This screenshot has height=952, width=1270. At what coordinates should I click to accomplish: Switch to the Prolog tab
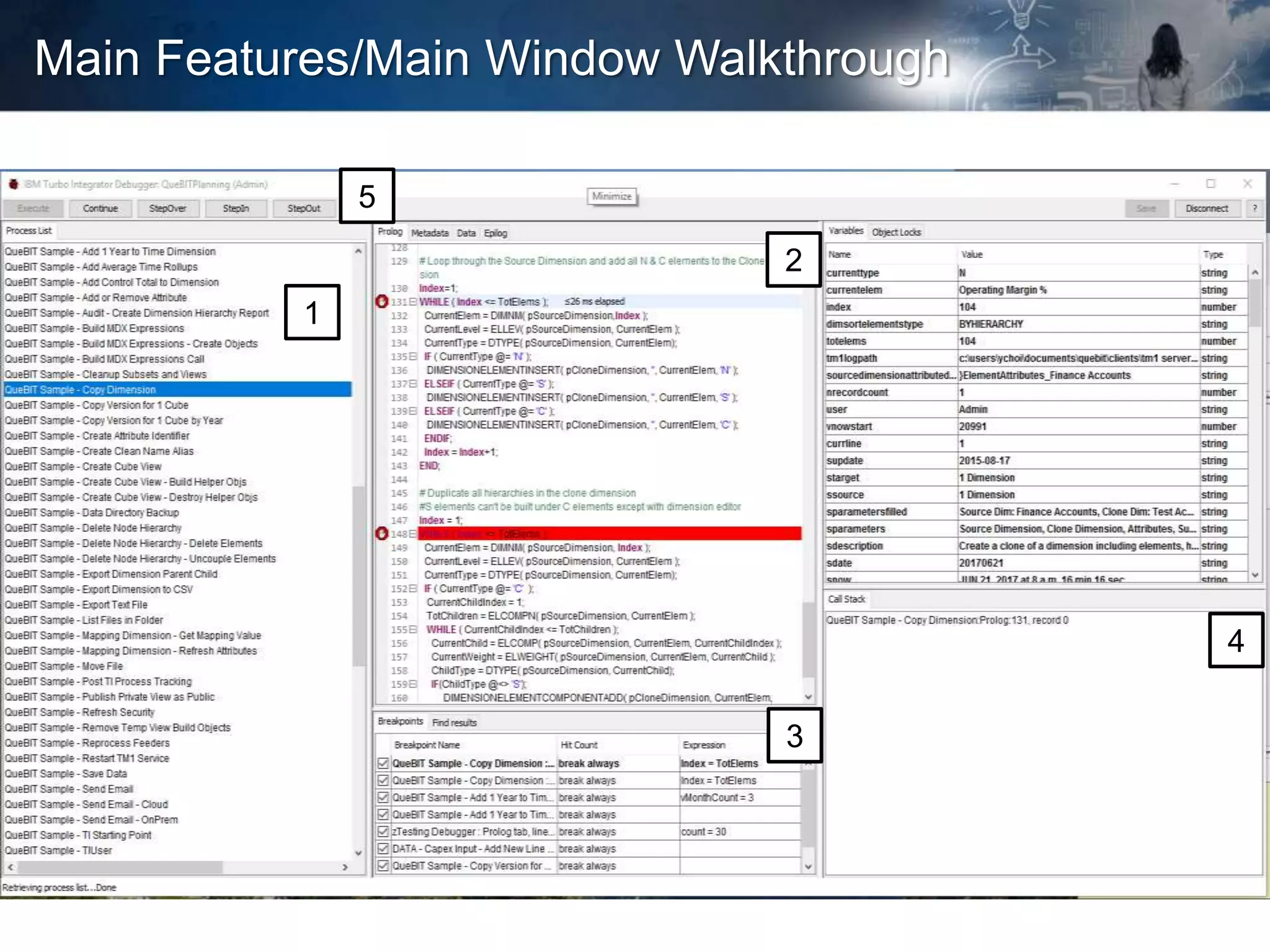(390, 232)
